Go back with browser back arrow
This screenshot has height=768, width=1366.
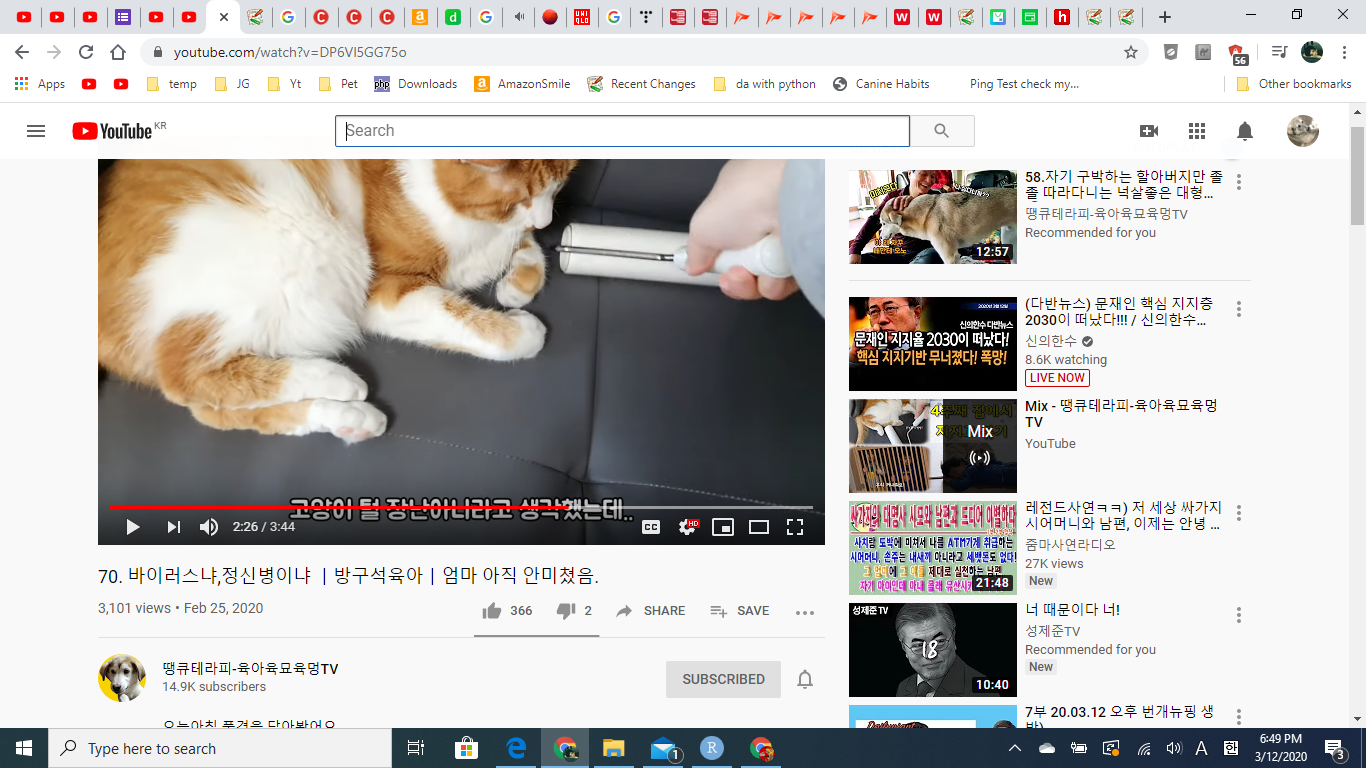22,52
